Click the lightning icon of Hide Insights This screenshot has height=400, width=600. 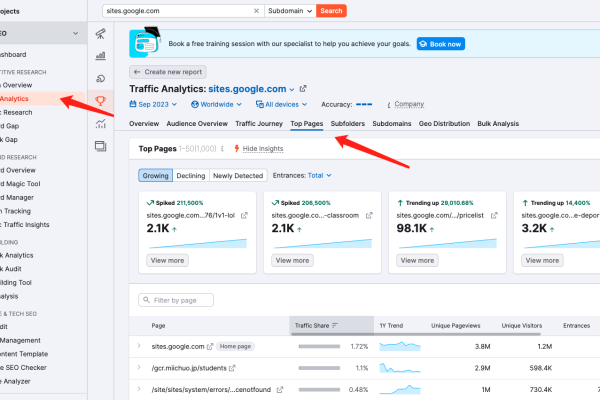pos(237,149)
